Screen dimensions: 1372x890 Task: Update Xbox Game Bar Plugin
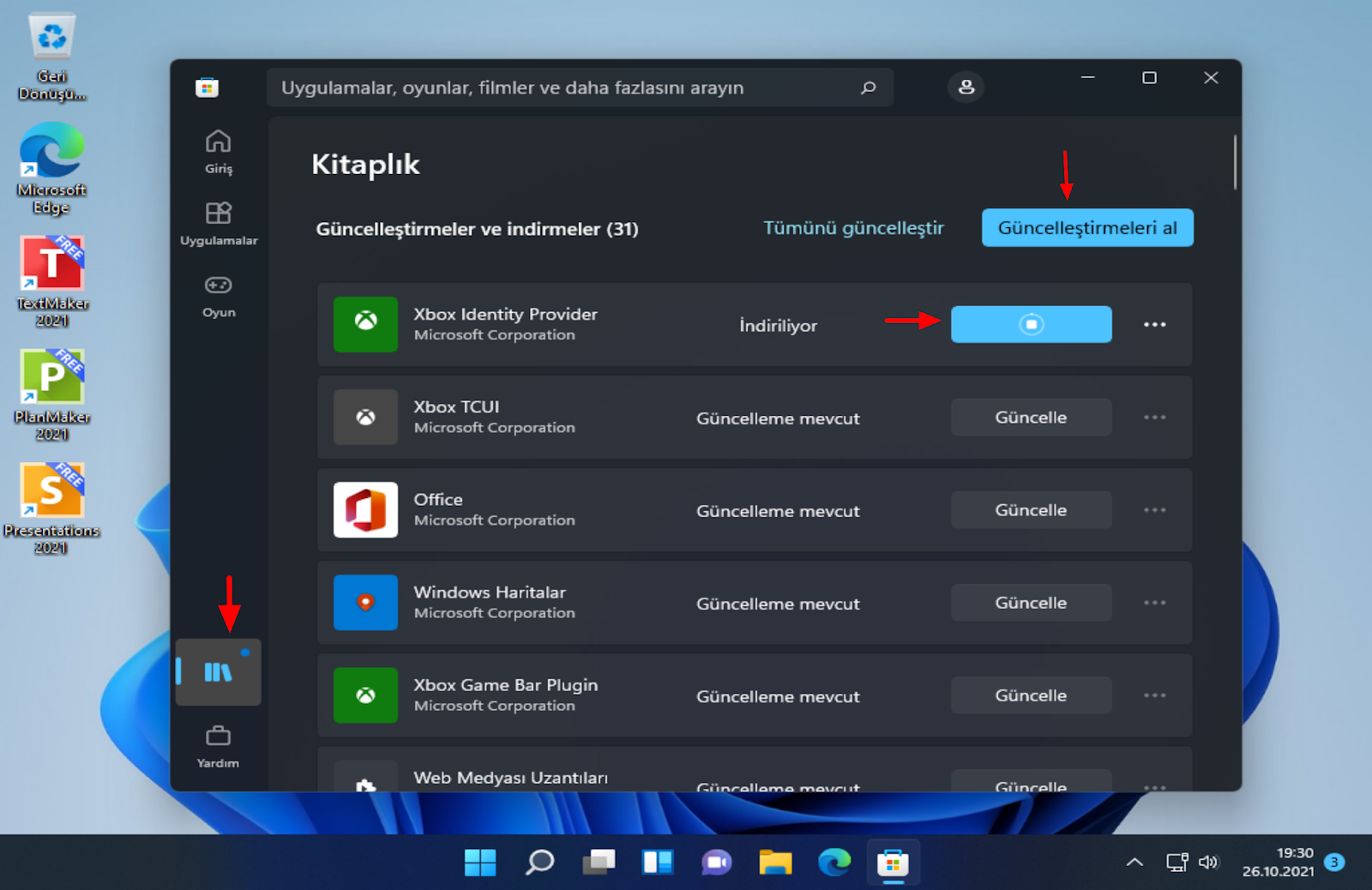point(1031,695)
